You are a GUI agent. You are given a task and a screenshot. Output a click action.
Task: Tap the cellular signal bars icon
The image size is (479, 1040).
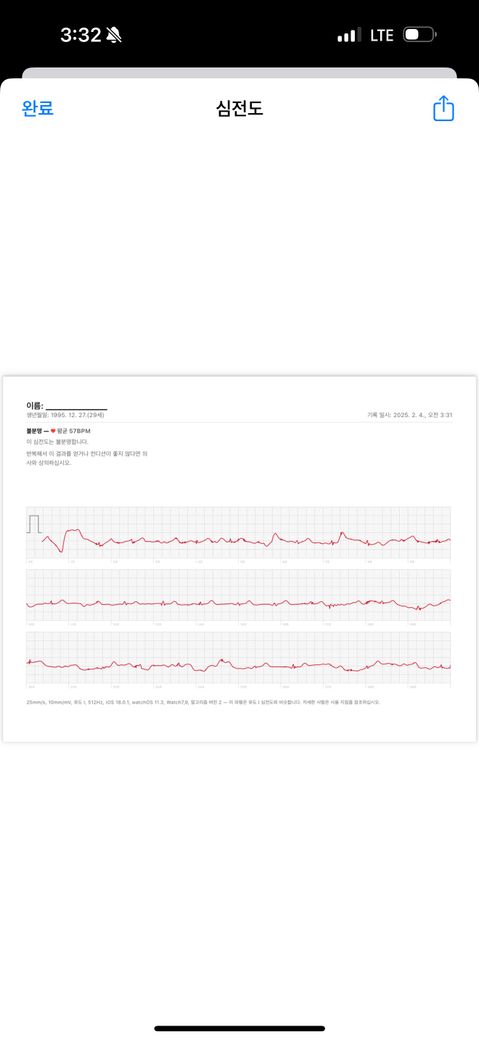click(349, 35)
